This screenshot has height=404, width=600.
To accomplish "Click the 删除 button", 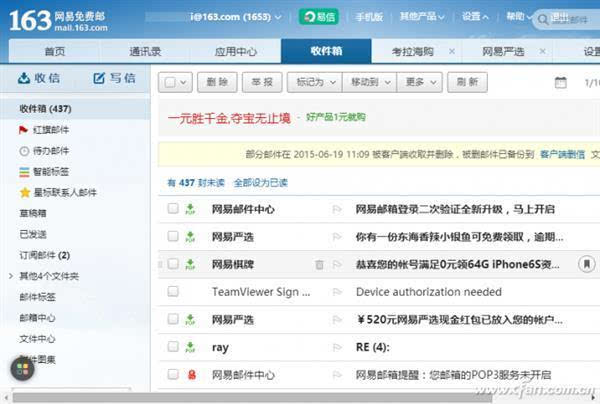I will (217, 82).
